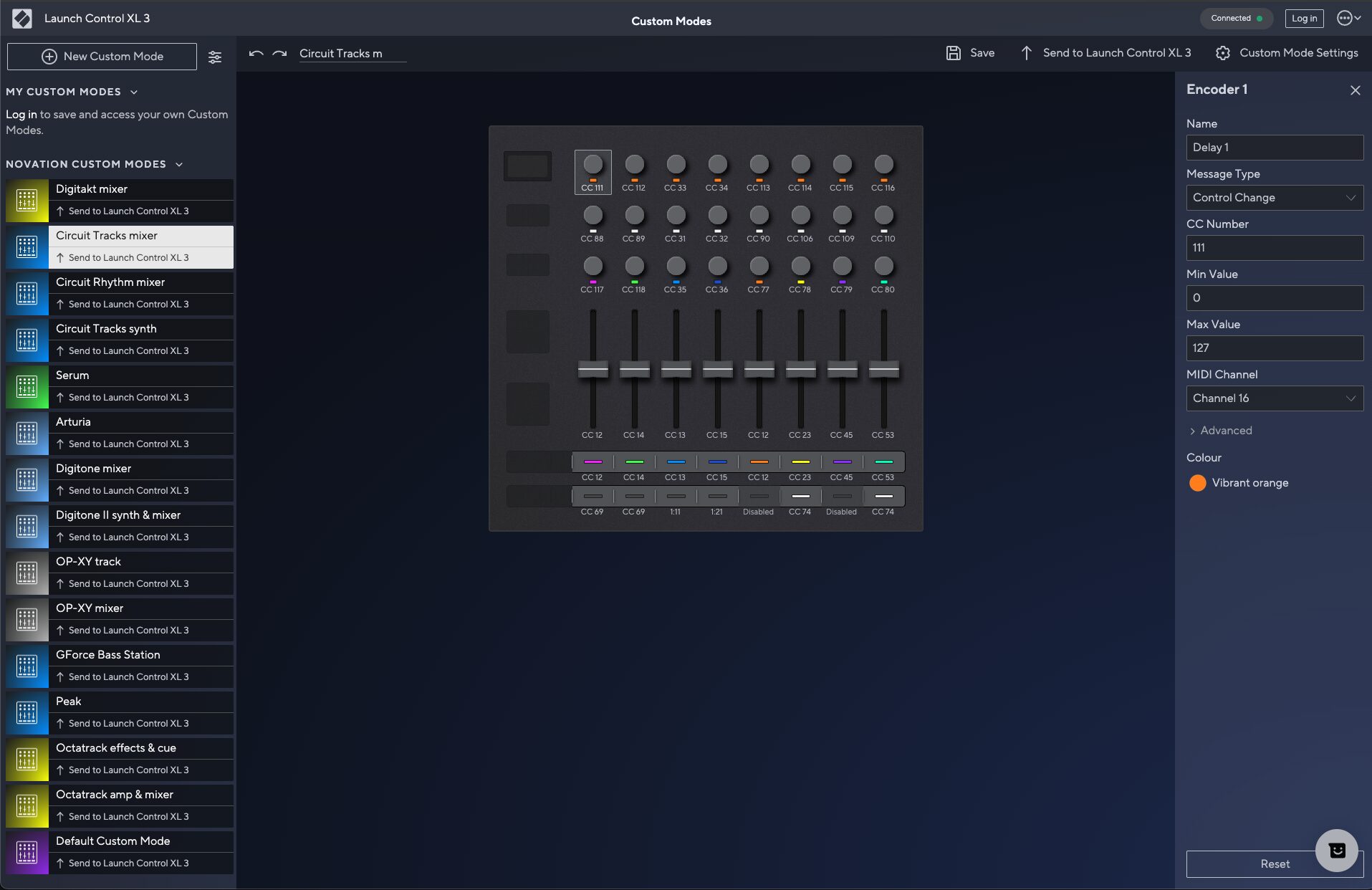Select the CC 74 button in bottom row
The image size is (1372, 890).
coord(800,497)
